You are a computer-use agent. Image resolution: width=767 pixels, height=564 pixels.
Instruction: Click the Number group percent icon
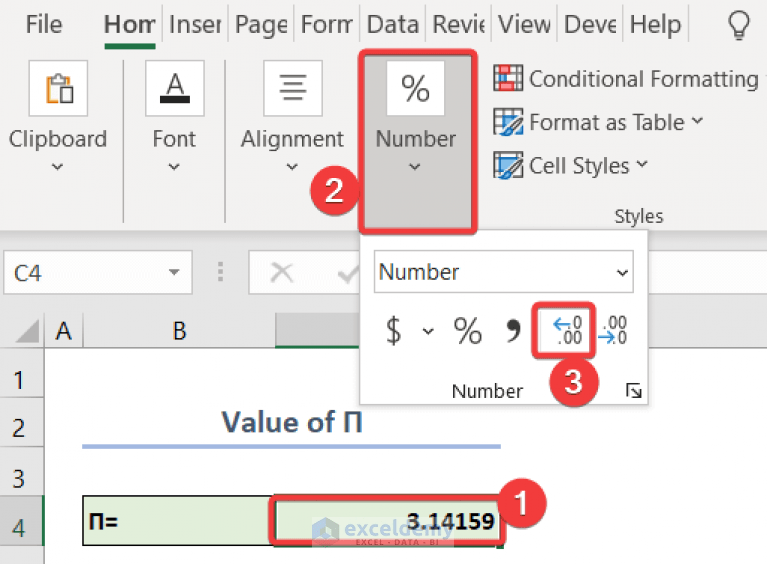[x=415, y=88]
